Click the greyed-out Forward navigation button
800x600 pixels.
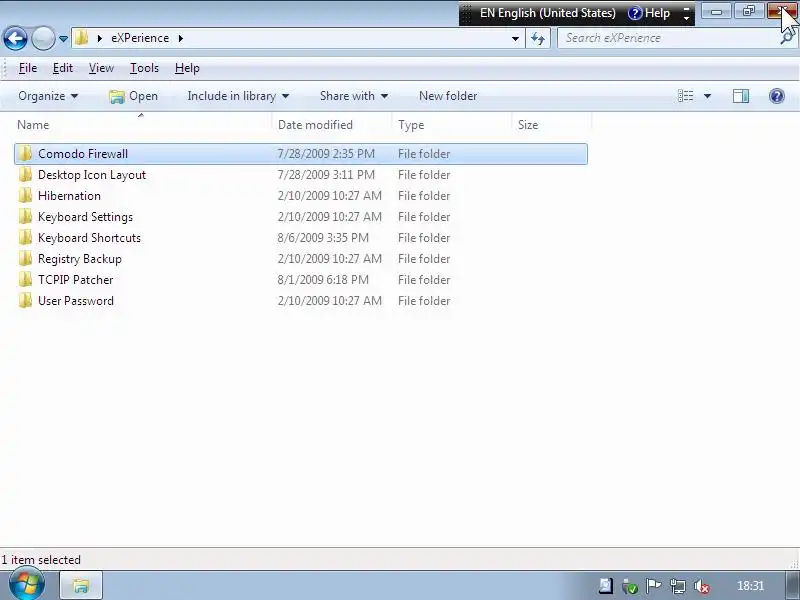[x=43, y=38]
